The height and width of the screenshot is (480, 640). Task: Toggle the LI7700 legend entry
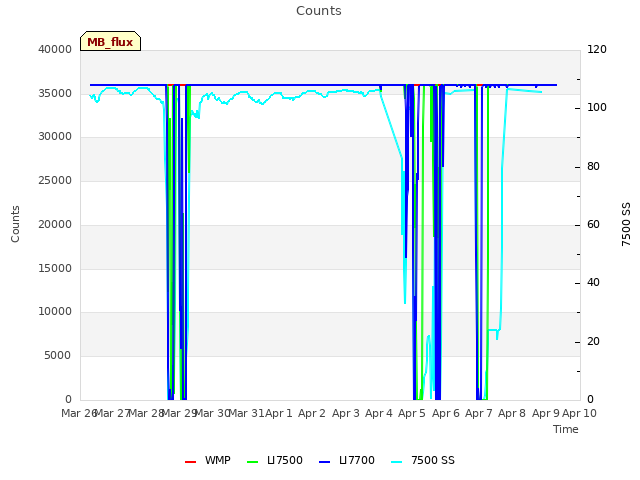point(347,460)
